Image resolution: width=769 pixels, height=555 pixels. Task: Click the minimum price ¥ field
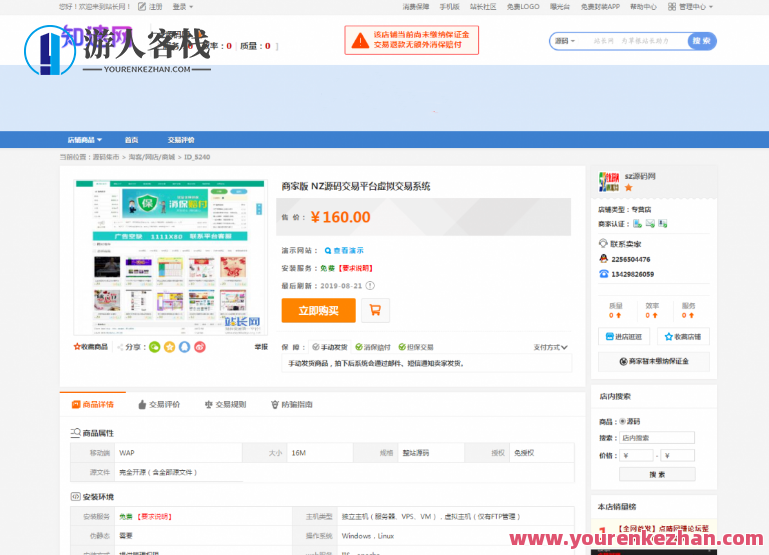(x=637, y=455)
